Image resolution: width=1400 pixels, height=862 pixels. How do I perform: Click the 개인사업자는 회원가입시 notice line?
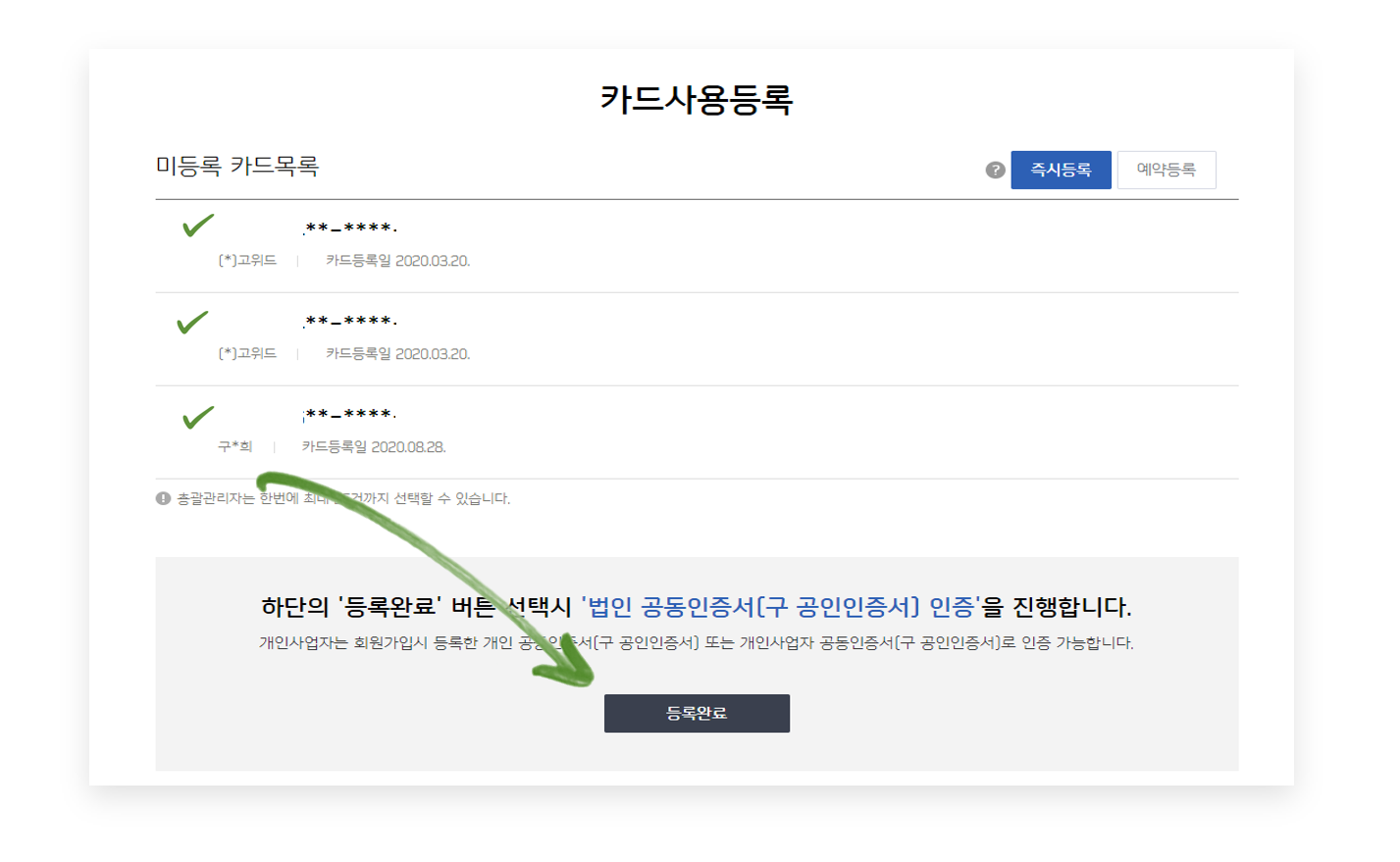click(x=697, y=643)
